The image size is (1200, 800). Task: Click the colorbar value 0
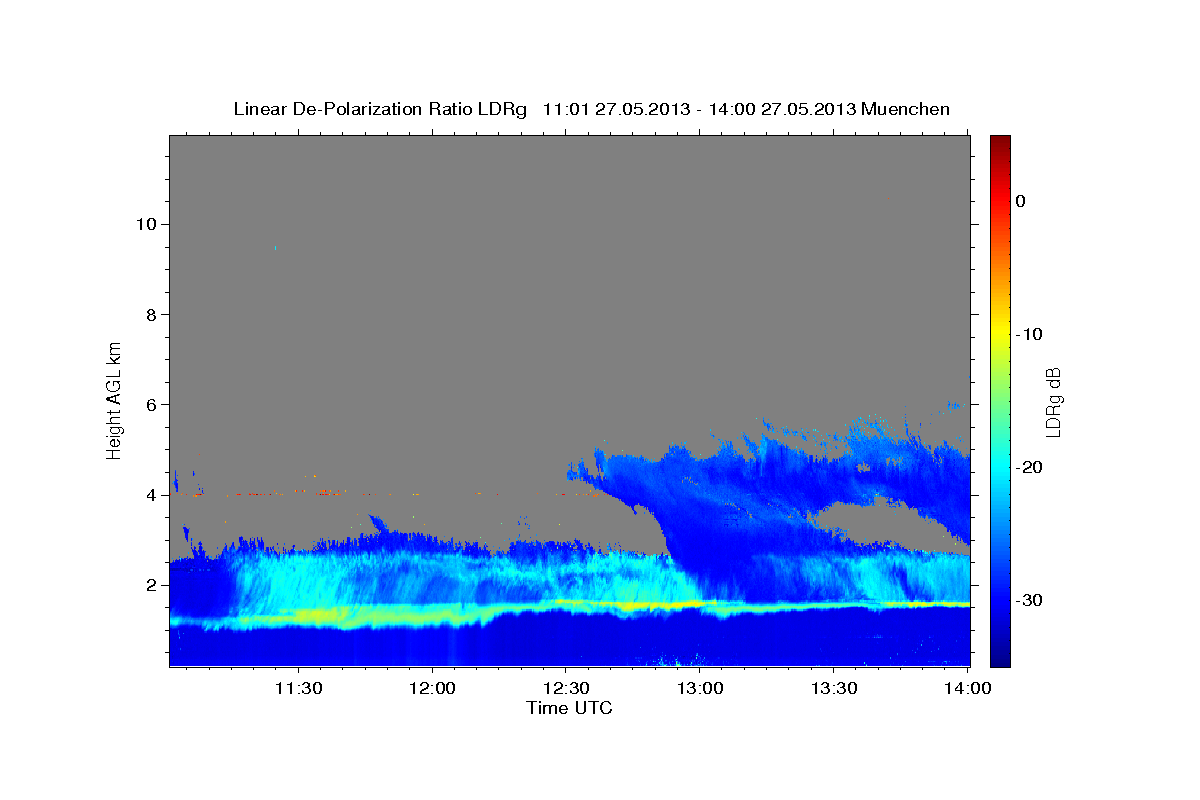point(1021,201)
